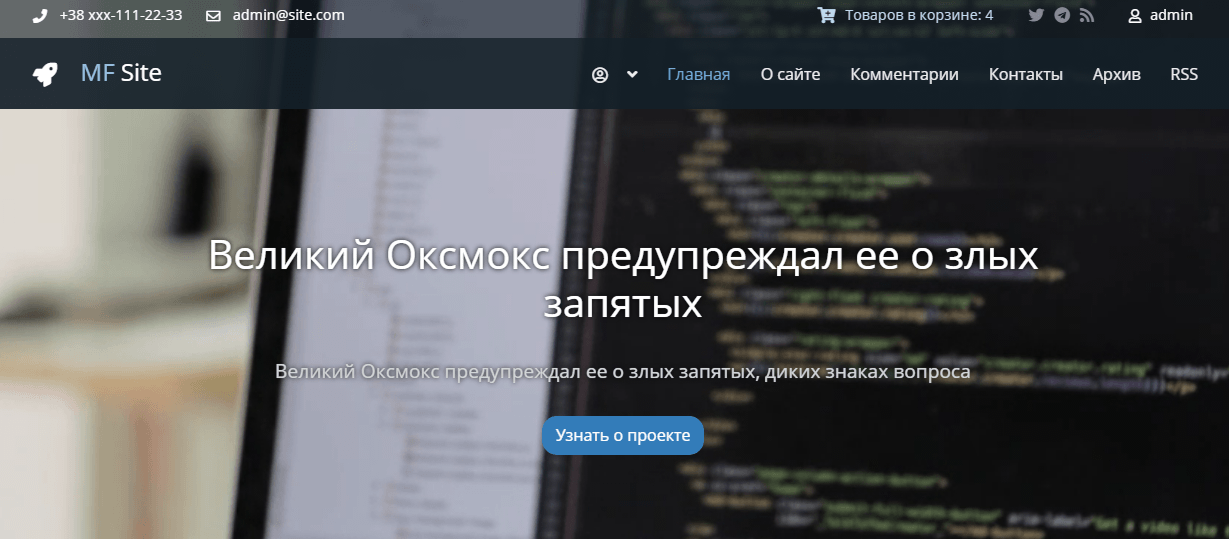Click the RSS feed icon in top bar
Screen dimensions: 1229x539
pos(1087,15)
